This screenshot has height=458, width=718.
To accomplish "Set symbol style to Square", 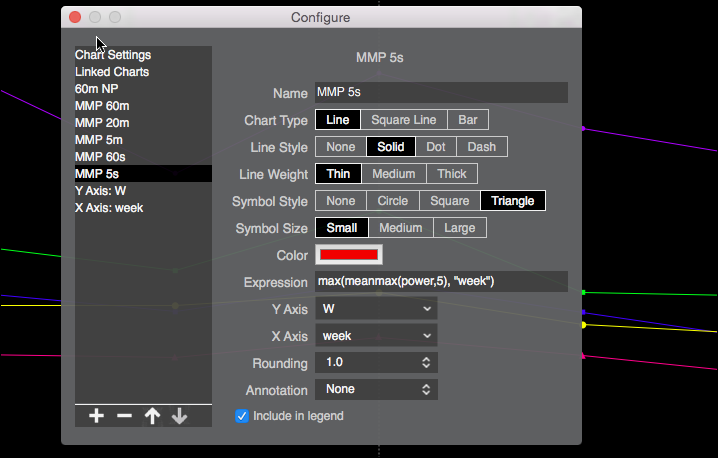I will tap(450, 201).
